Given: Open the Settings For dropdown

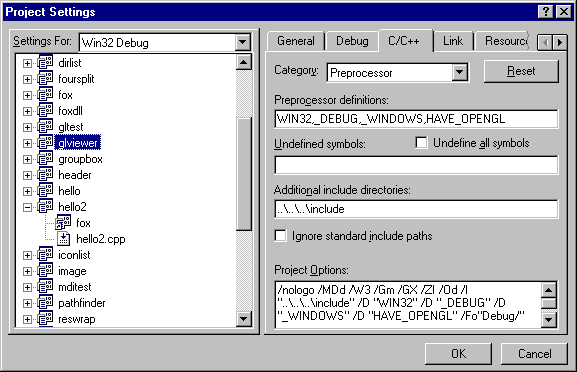Looking at the screenshot, I should [x=243, y=42].
